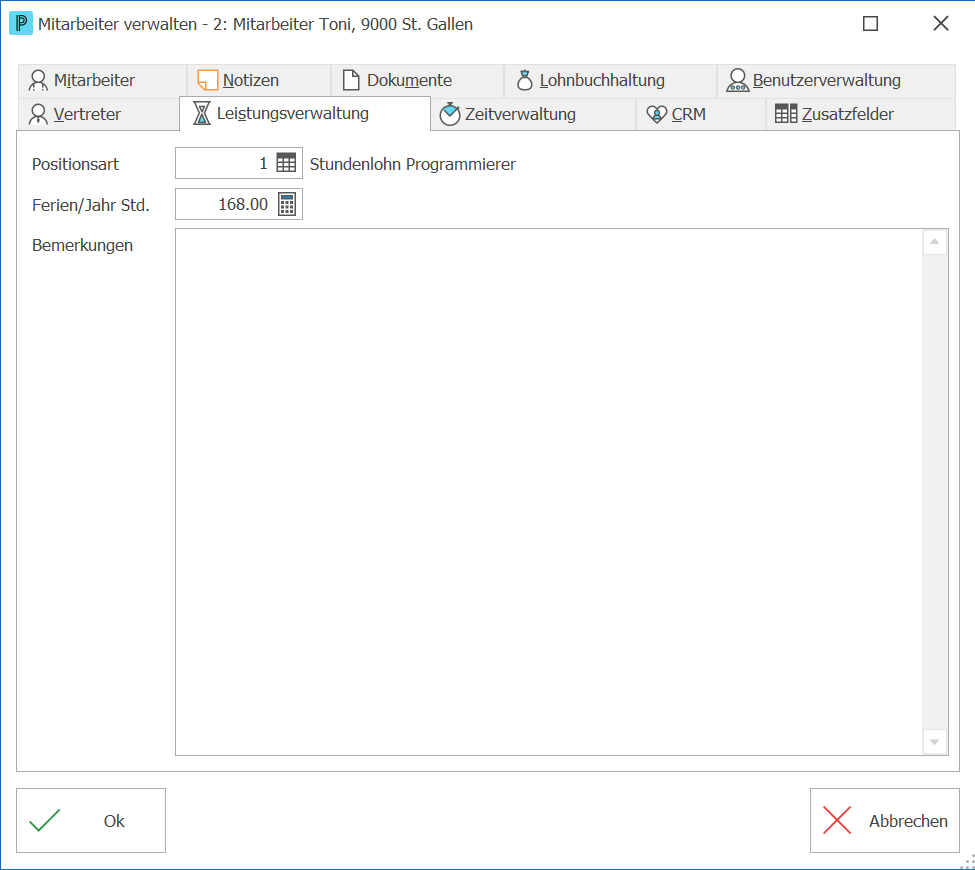Click the Ferien/Jahr Std. label
The width and height of the screenshot is (975, 870).
tap(91, 205)
